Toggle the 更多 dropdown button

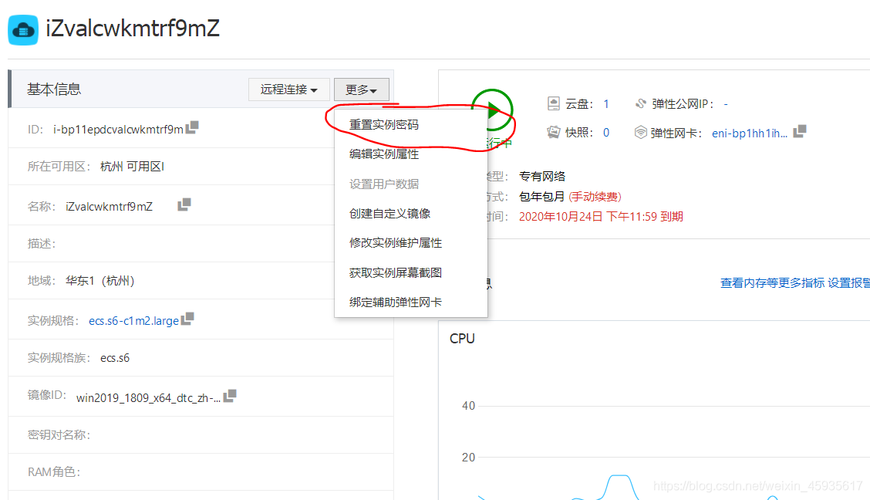point(361,89)
